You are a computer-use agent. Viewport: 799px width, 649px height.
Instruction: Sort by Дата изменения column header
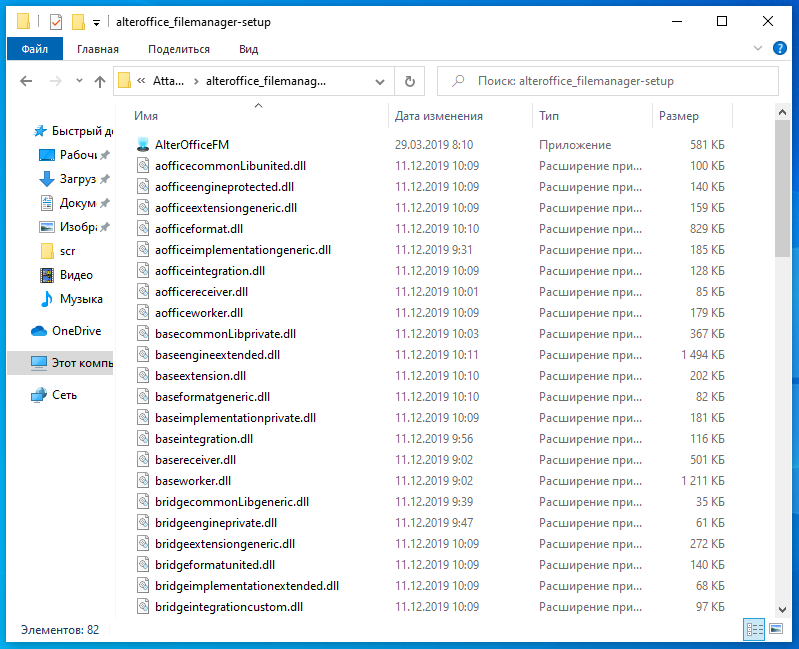pyautogui.click(x=461, y=116)
